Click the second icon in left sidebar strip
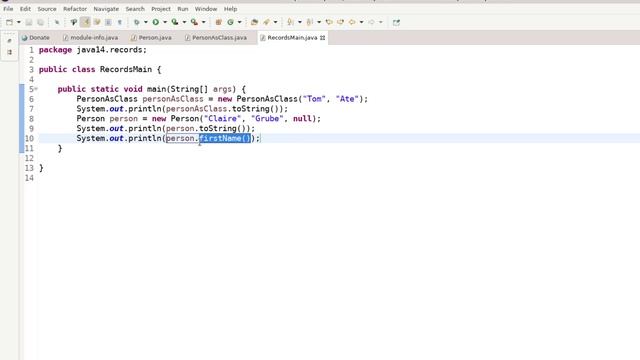 point(9,52)
